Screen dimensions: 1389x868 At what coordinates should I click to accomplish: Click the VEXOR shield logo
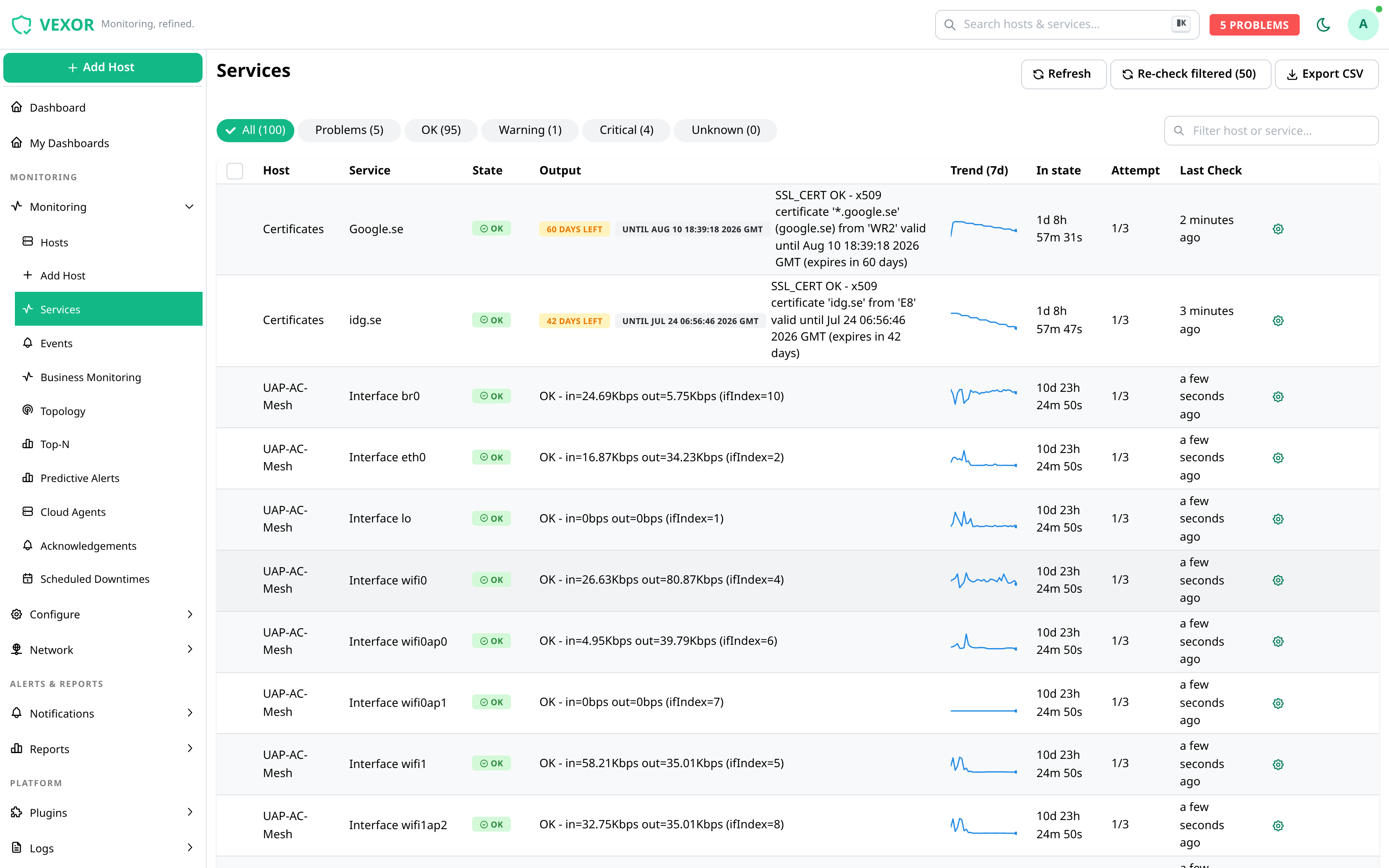click(x=21, y=24)
